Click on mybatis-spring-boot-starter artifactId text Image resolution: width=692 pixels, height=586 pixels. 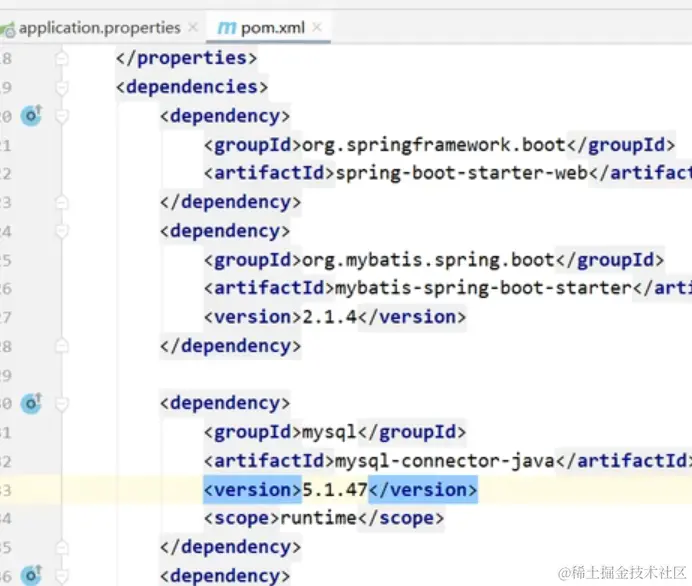pos(484,289)
